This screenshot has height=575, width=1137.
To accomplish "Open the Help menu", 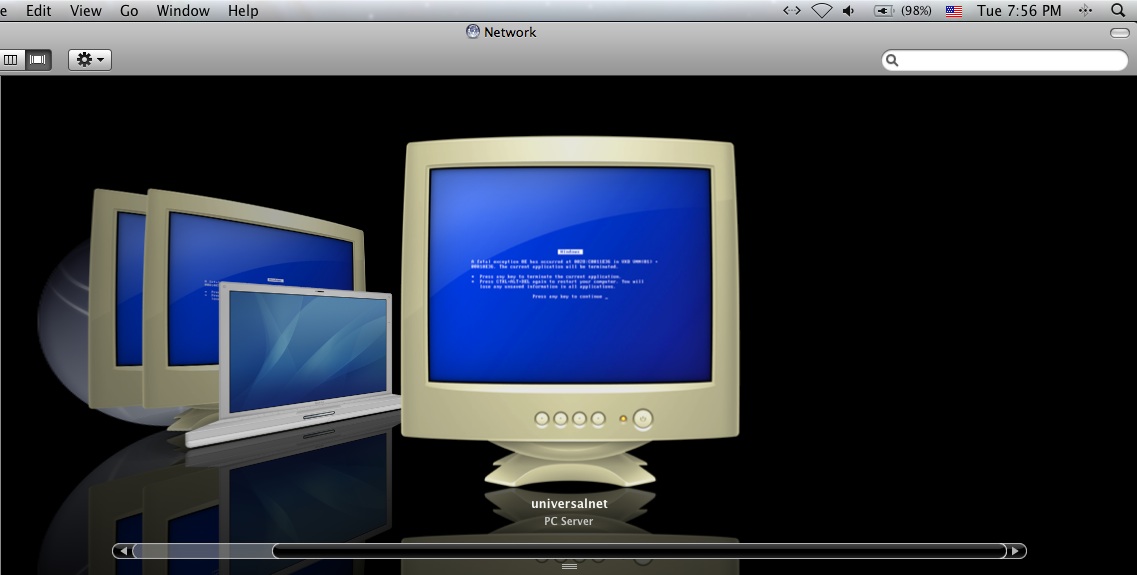I will (243, 11).
